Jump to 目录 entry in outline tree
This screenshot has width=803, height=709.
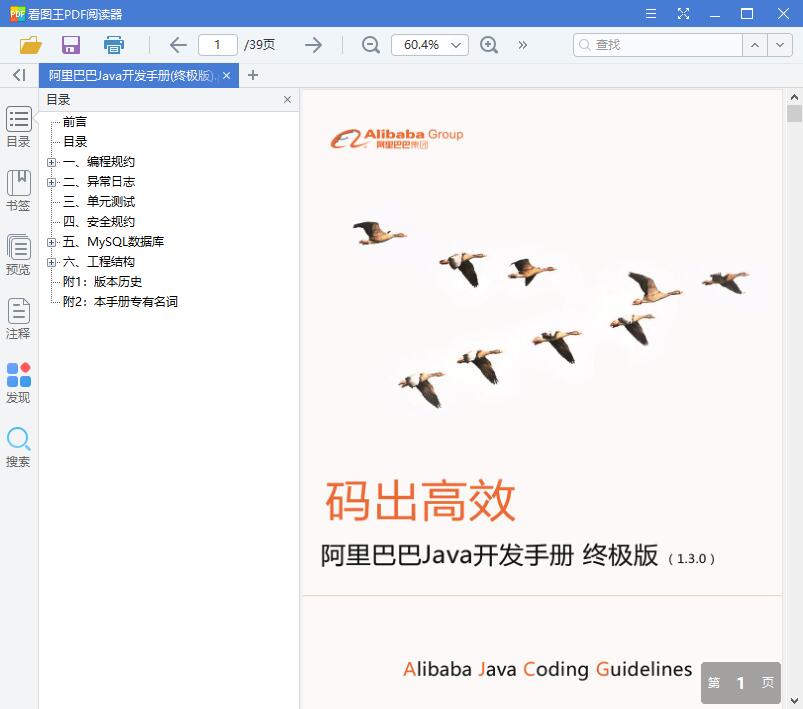[75, 142]
